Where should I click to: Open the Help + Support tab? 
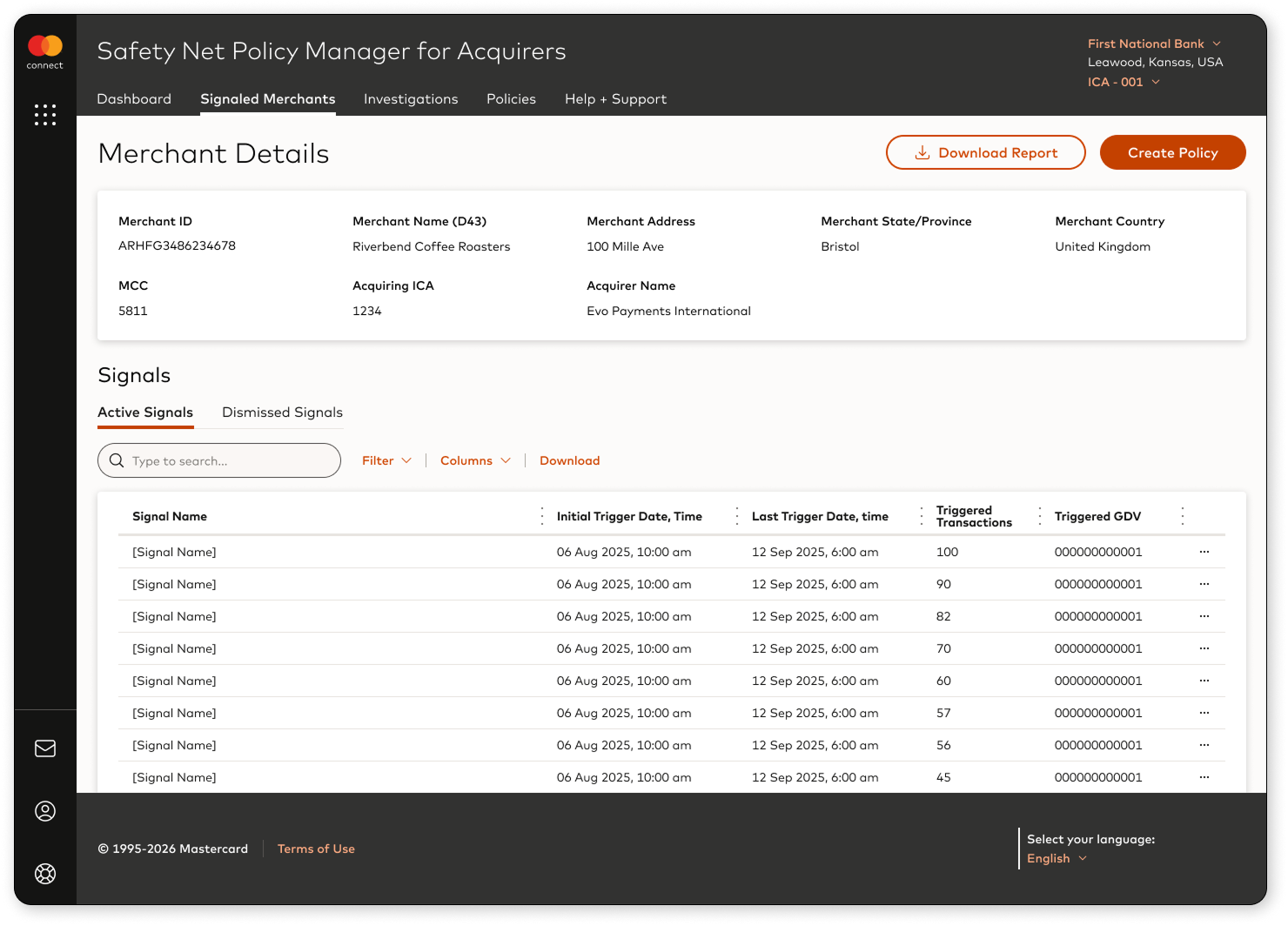[x=615, y=99]
